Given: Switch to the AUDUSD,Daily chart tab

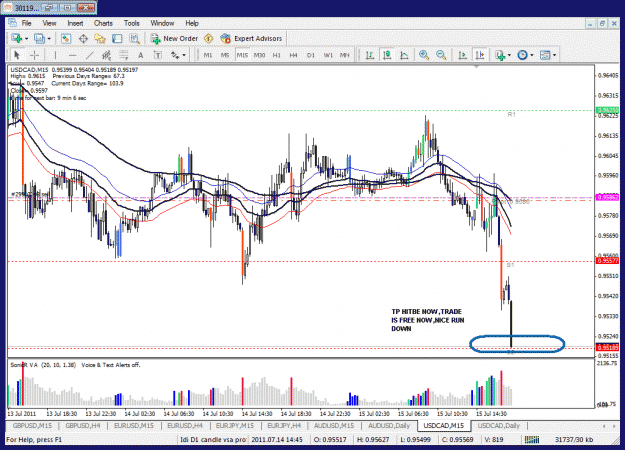Looking at the screenshot, I should click(x=389, y=426).
